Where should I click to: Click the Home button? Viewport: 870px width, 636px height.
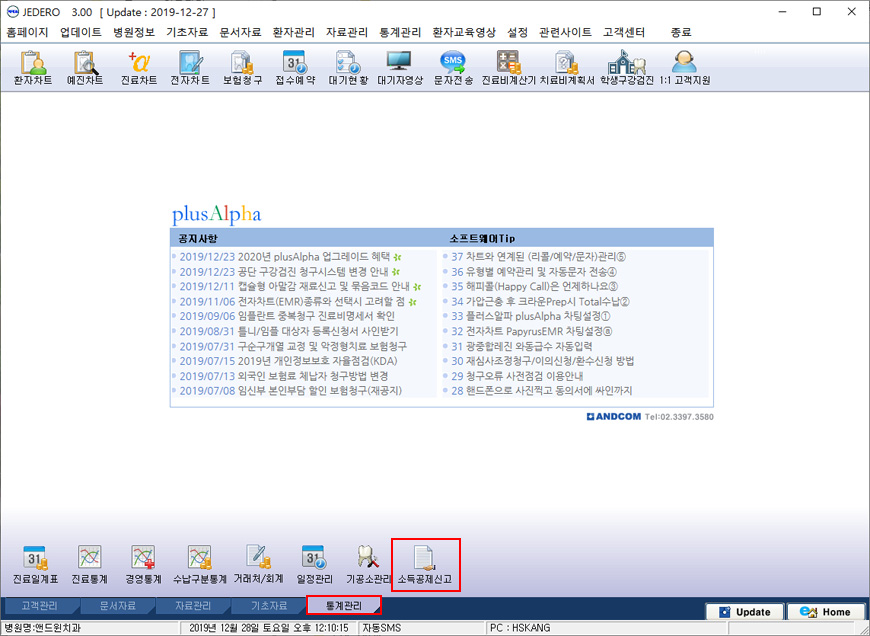[825, 612]
